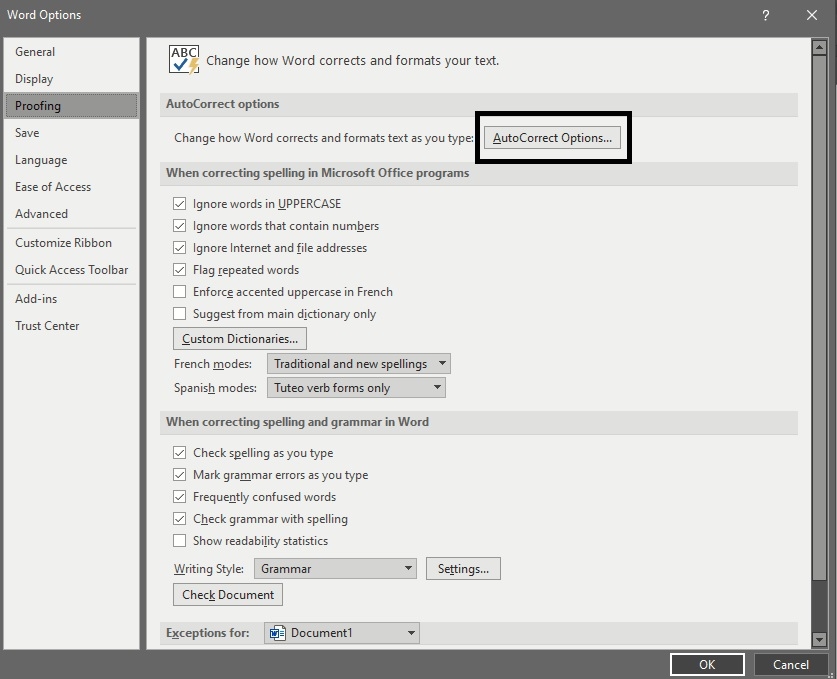Click the scrollbar up arrow

pyautogui.click(x=819, y=48)
